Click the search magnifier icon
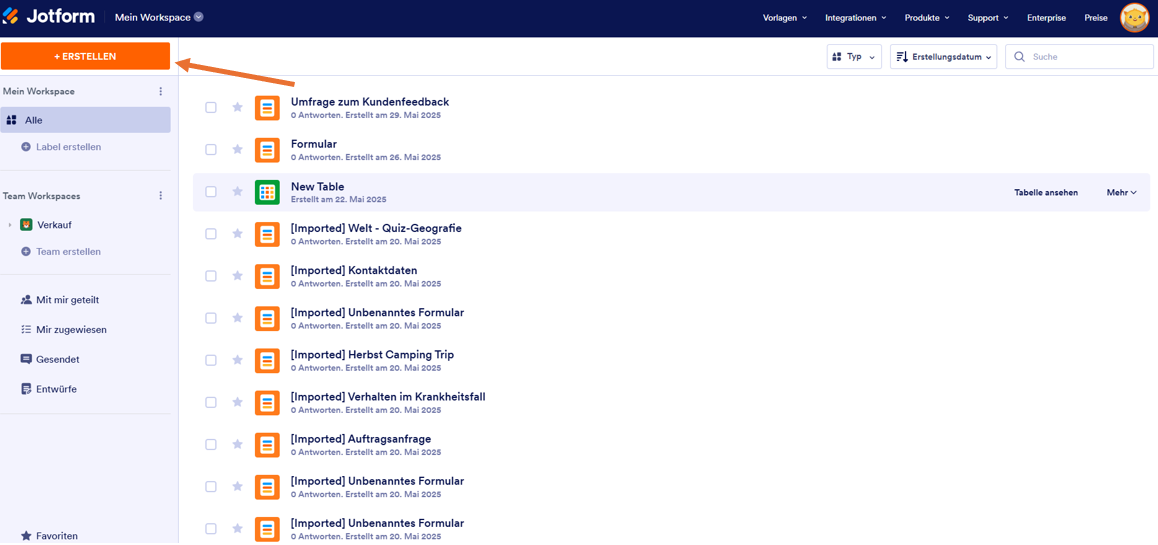1158x545 pixels. 1019,57
